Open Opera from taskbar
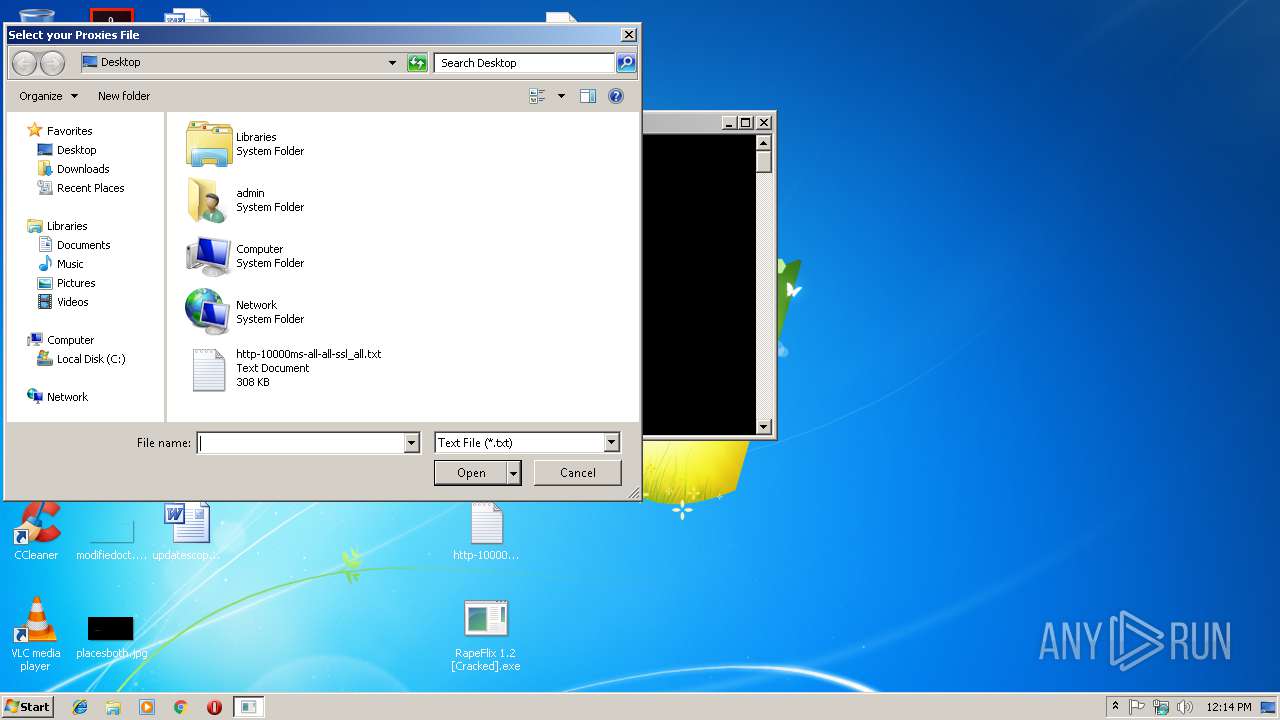The height and width of the screenshot is (720, 1280). click(214, 707)
